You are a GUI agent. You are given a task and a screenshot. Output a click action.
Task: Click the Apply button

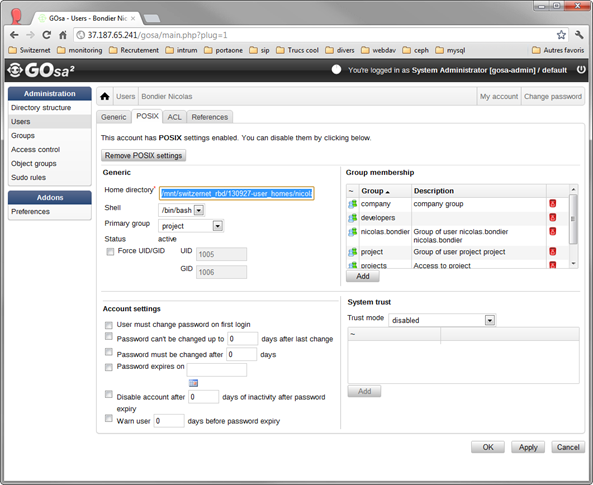[528, 447]
